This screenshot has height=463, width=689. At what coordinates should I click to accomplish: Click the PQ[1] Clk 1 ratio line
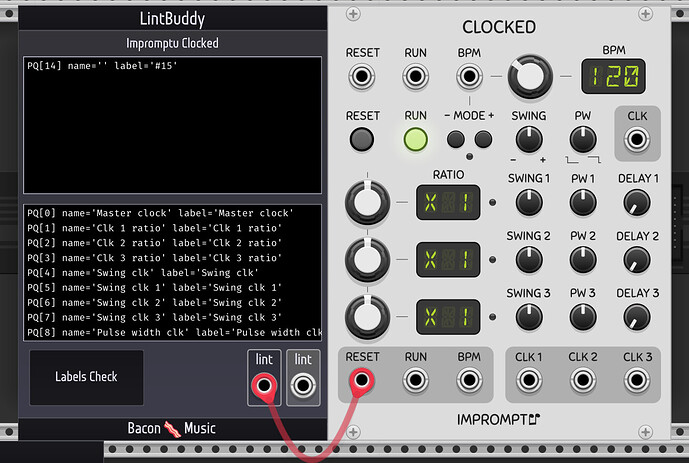[155, 228]
